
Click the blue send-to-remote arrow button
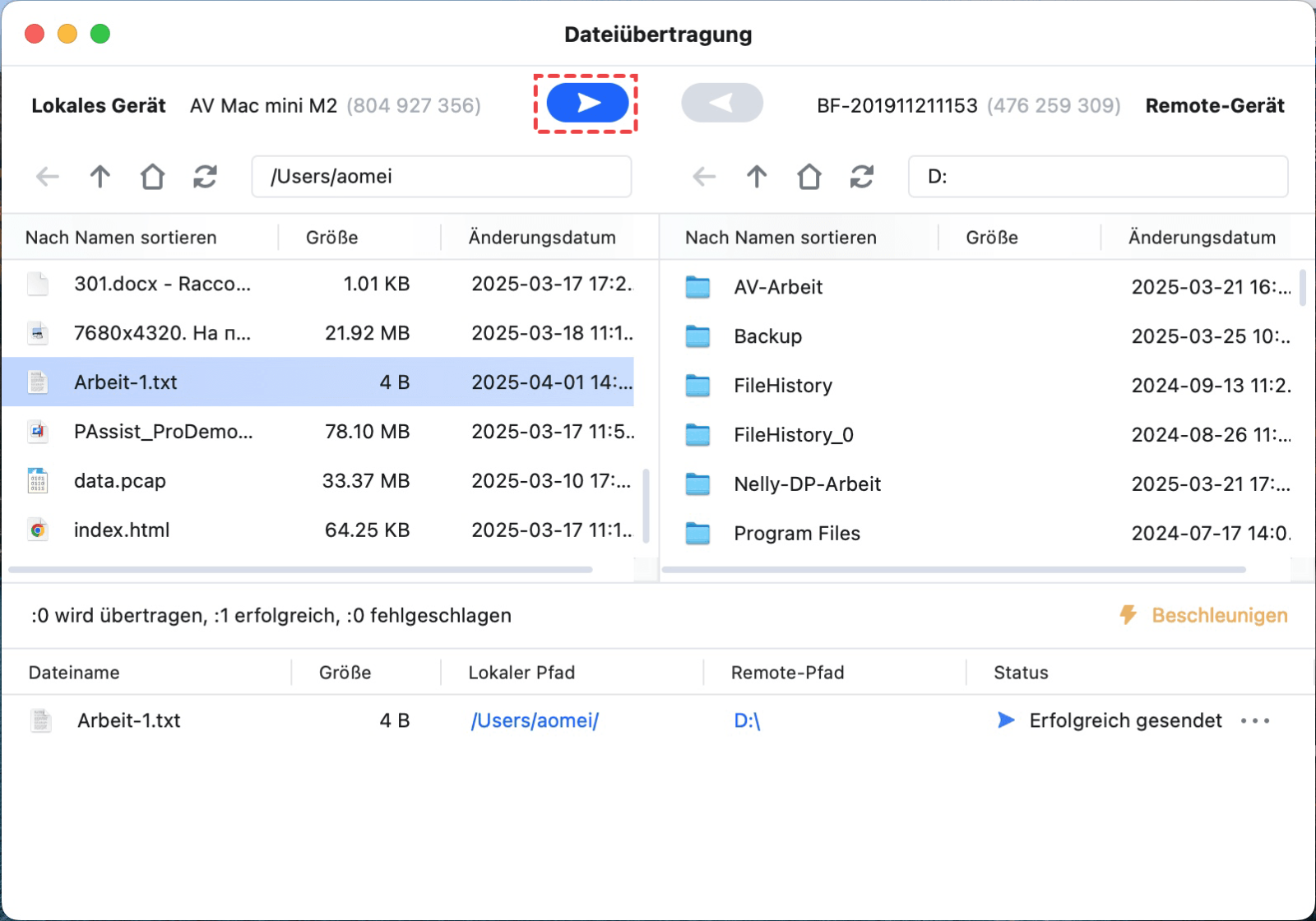coord(587,103)
